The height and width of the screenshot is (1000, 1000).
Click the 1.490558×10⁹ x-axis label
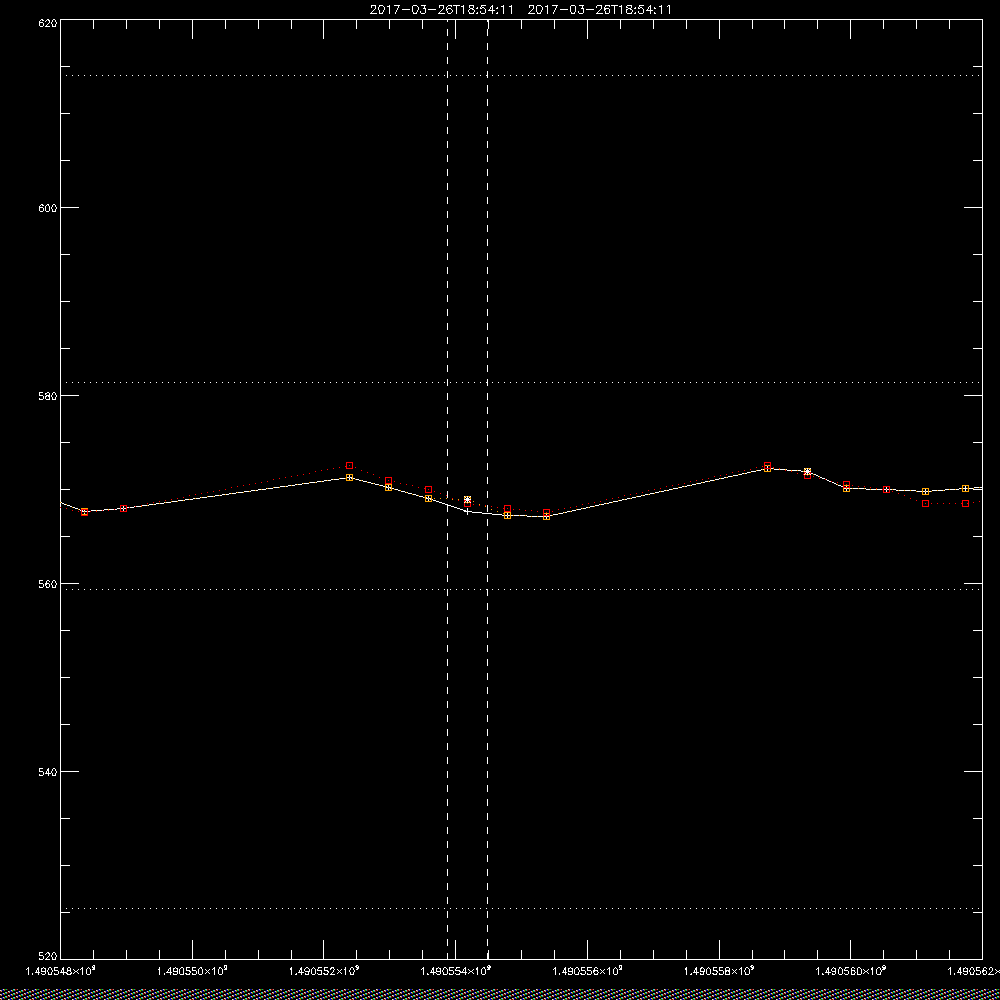(x=719, y=971)
